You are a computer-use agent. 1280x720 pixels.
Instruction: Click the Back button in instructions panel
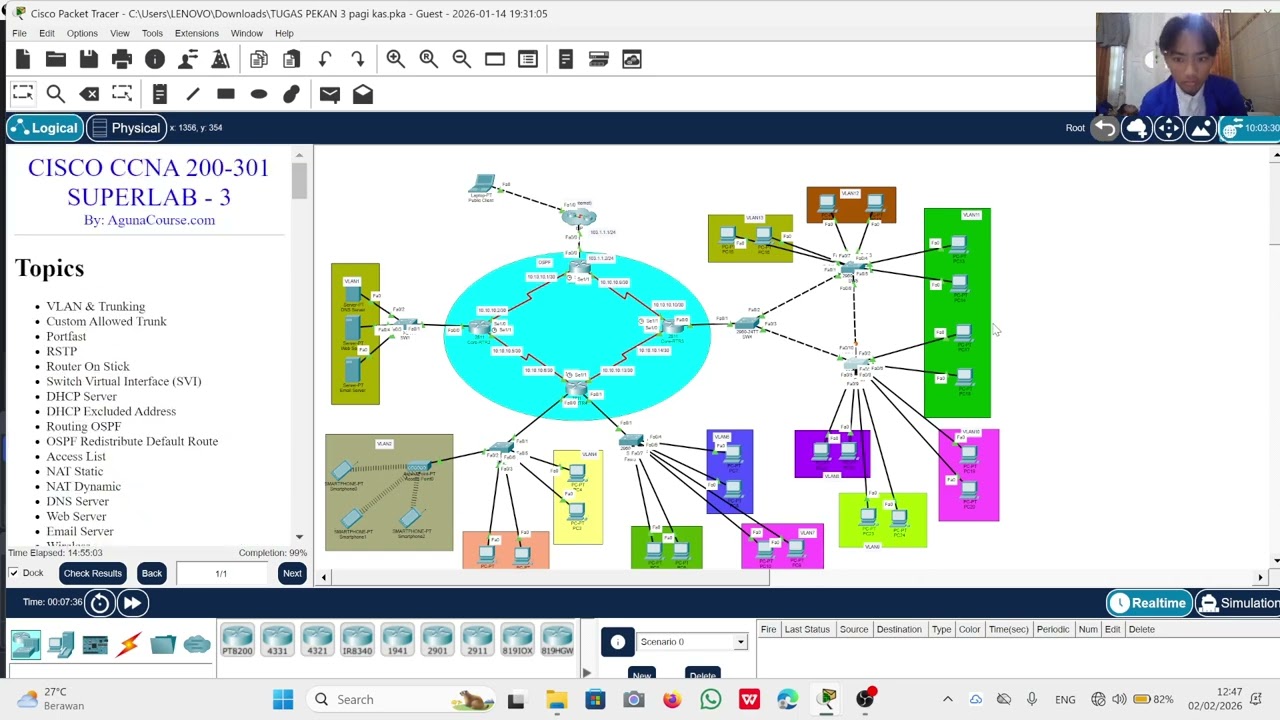(x=152, y=573)
